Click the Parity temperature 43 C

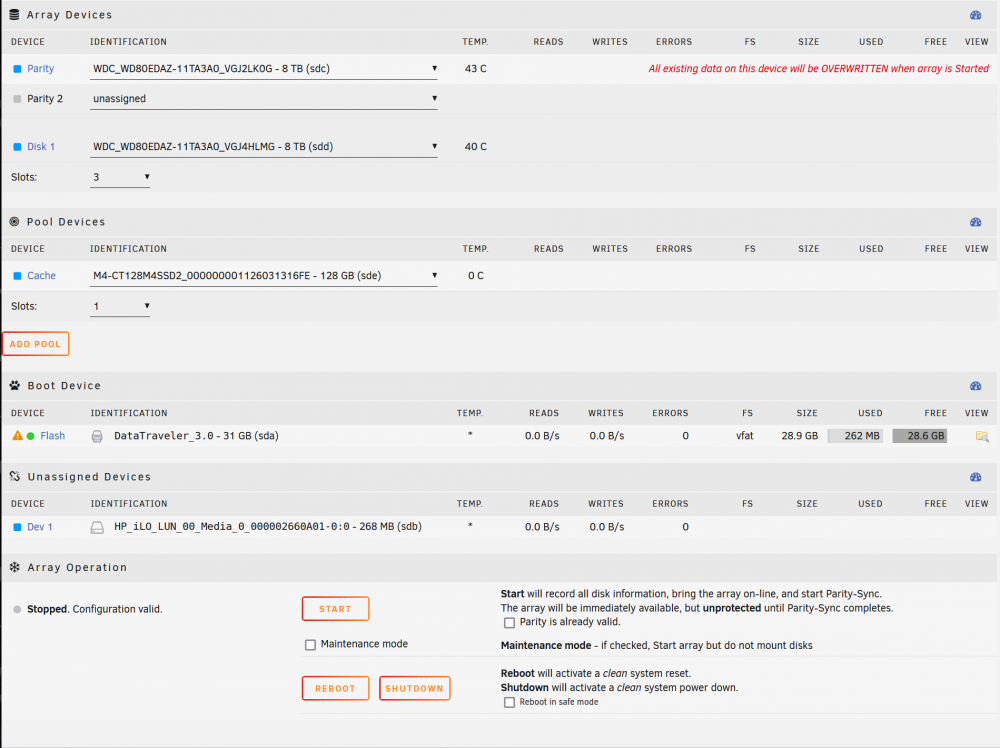(x=475, y=69)
